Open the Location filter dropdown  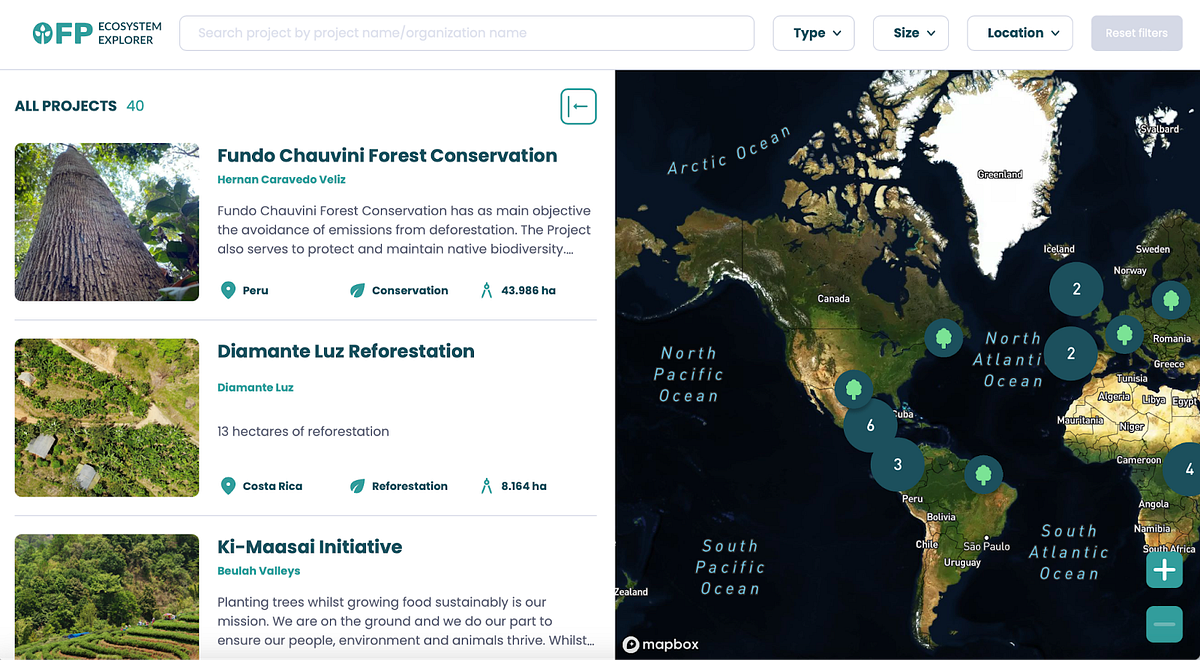click(1019, 33)
